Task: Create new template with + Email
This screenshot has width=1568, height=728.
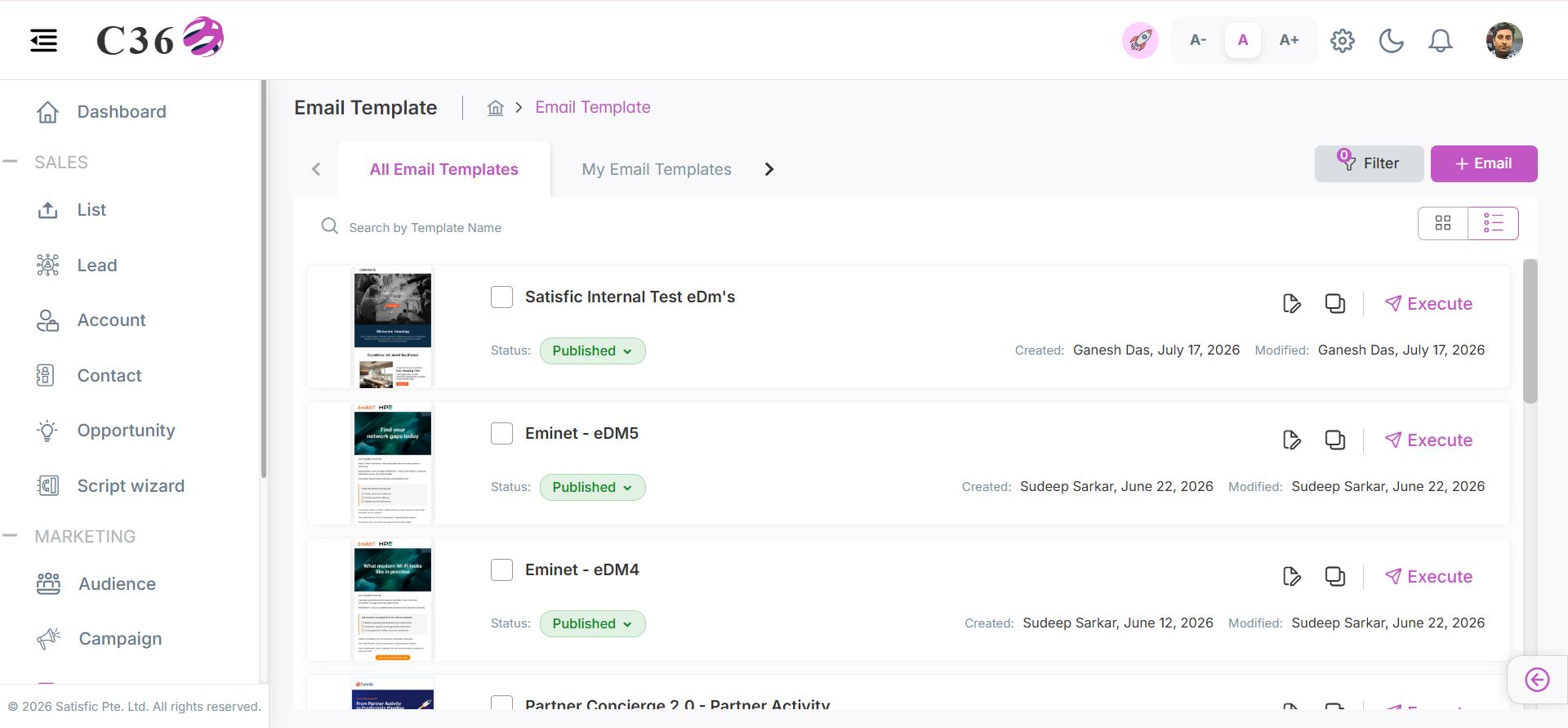Action: [x=1484, y=163]
